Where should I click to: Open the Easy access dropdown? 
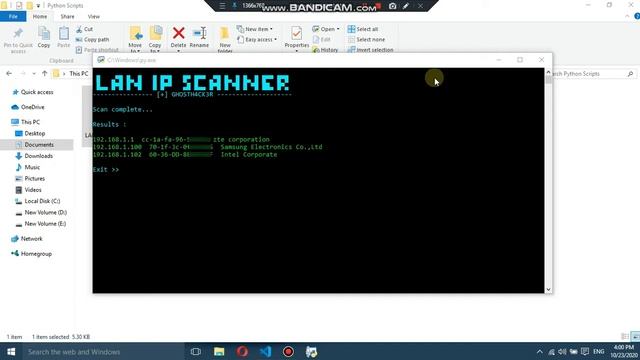(x=257, y=40)
